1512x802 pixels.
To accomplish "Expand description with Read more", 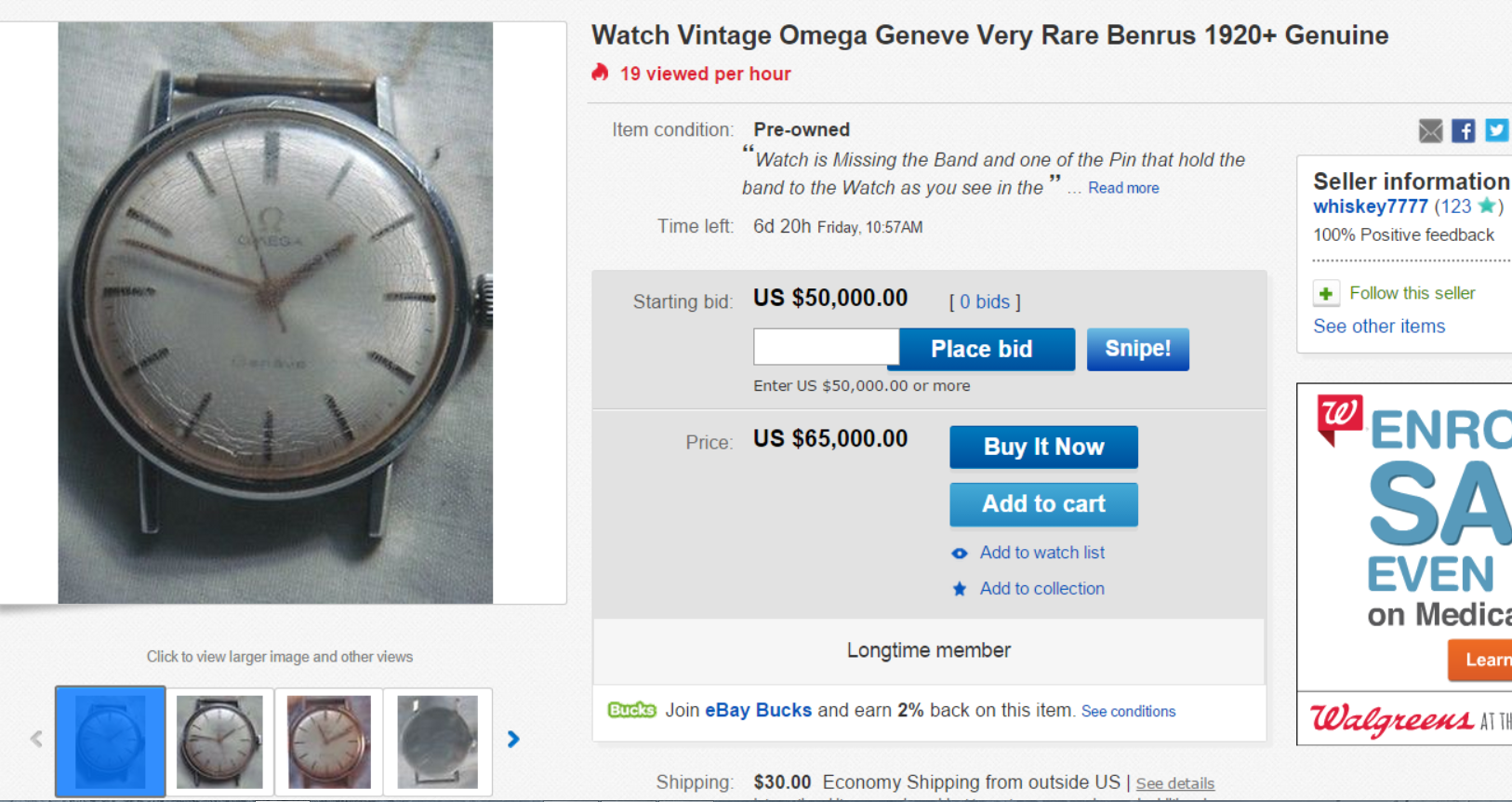I will [1123, 188].
